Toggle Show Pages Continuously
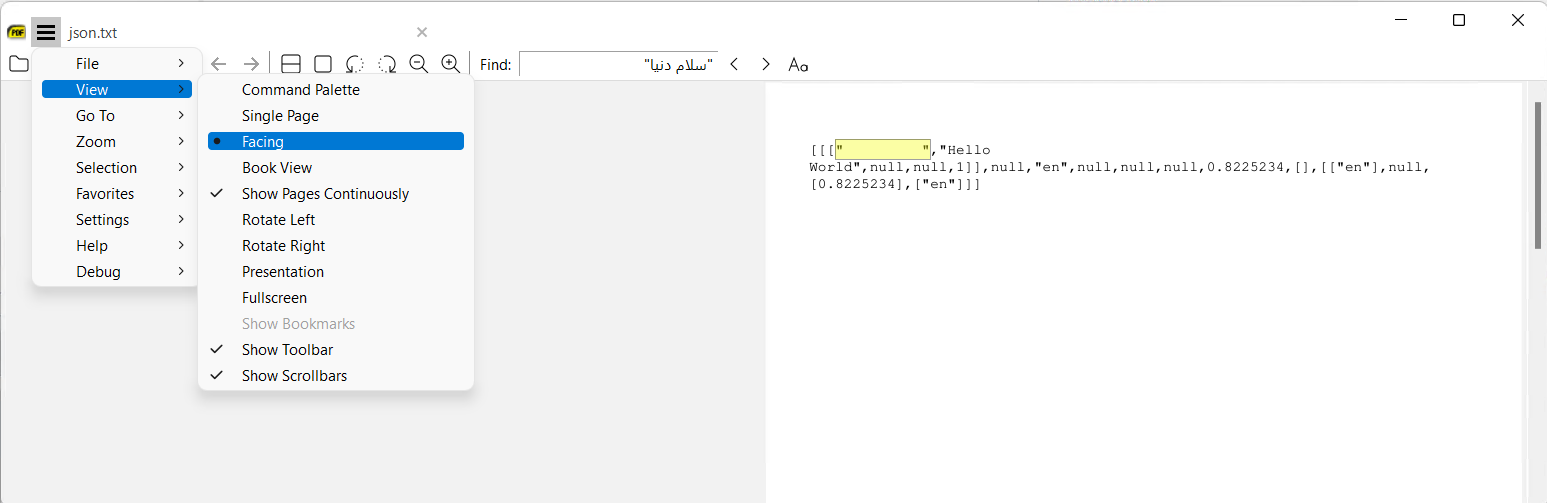 click(336, 193)
